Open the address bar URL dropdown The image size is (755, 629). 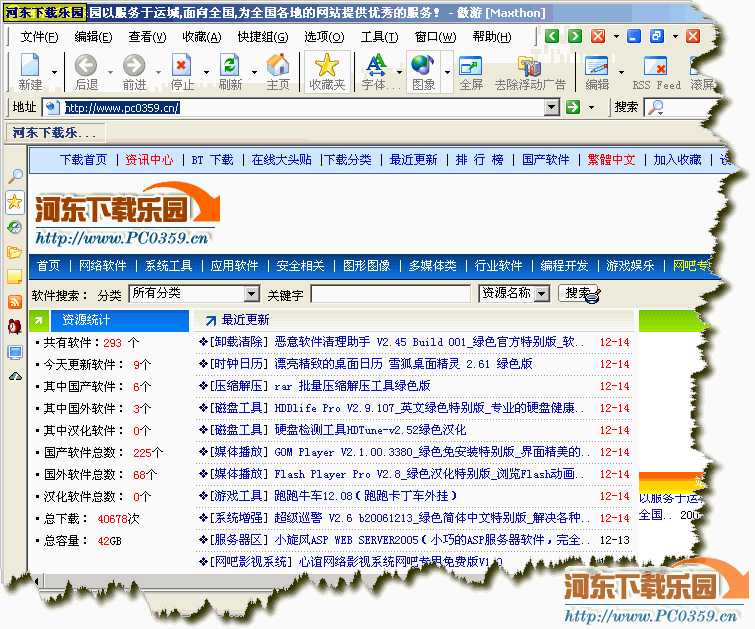[x=552, y=107]
